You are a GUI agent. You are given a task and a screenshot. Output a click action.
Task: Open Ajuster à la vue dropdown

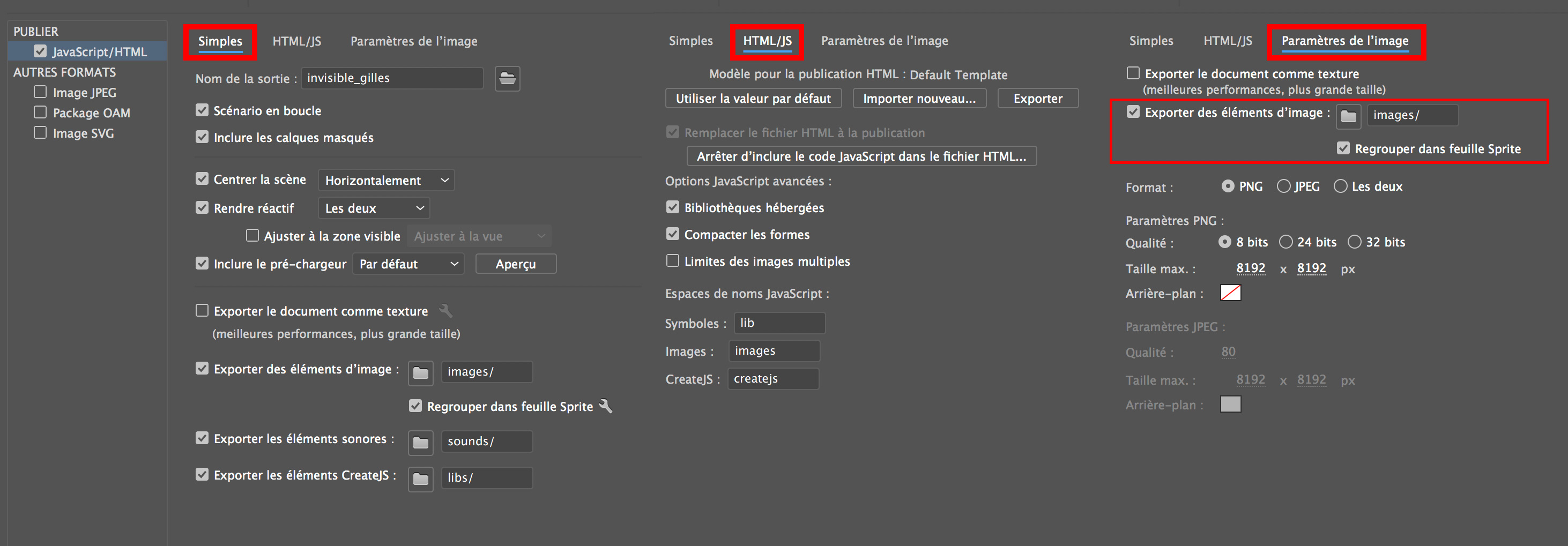pyautogui.click(x=479, y=236)
